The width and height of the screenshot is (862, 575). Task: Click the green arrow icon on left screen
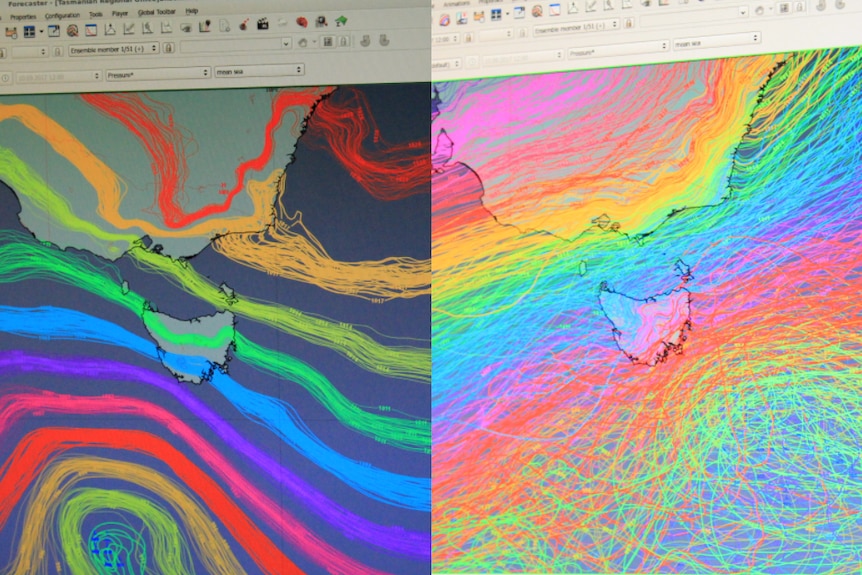click(x=341, y=21)
